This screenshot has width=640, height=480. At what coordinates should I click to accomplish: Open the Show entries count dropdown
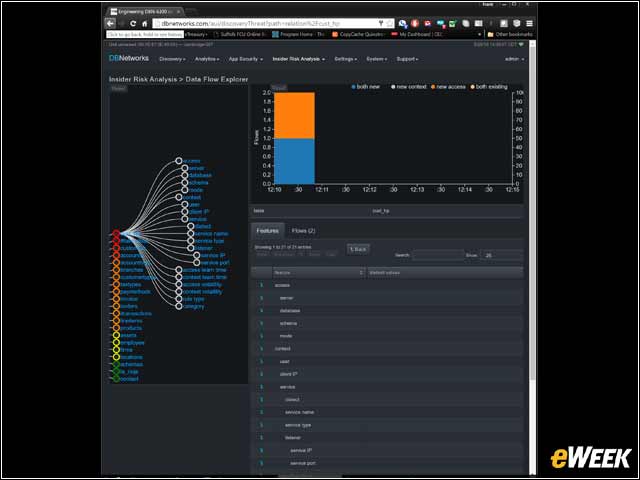[501, 255]
